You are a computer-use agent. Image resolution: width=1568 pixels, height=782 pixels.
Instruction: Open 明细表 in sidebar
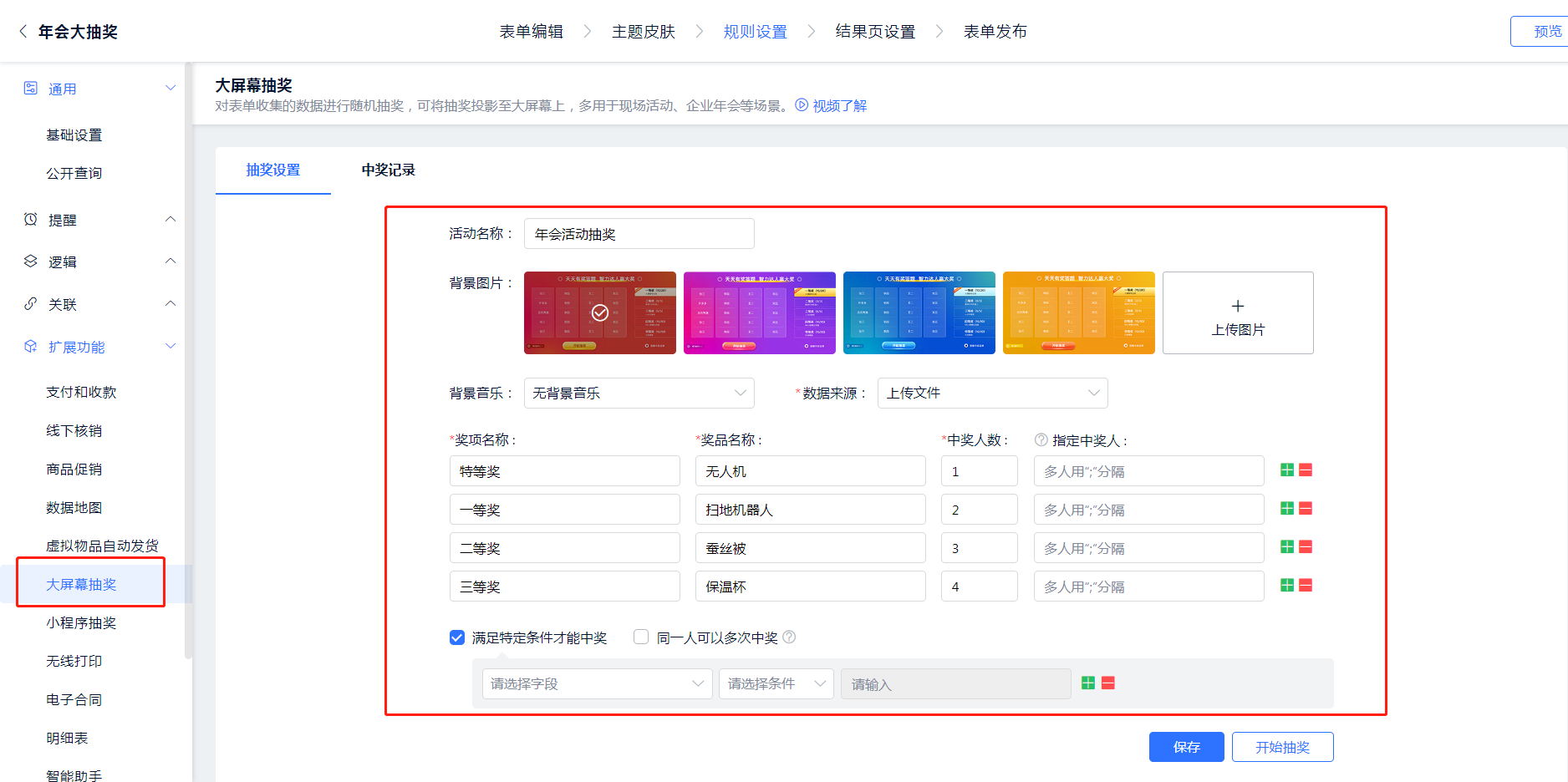(x=67, y=738)
